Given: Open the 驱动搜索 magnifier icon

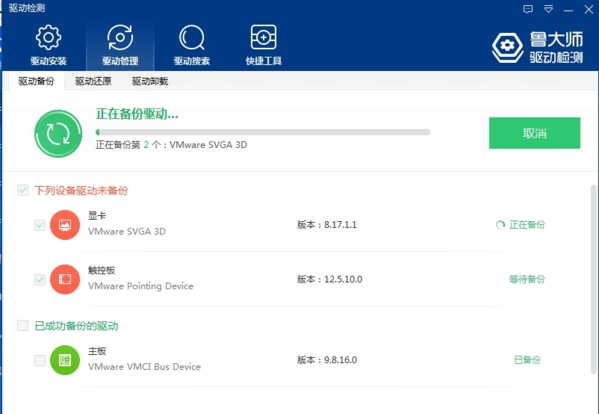Looking at the screenshot, I should tap(192, 37).
